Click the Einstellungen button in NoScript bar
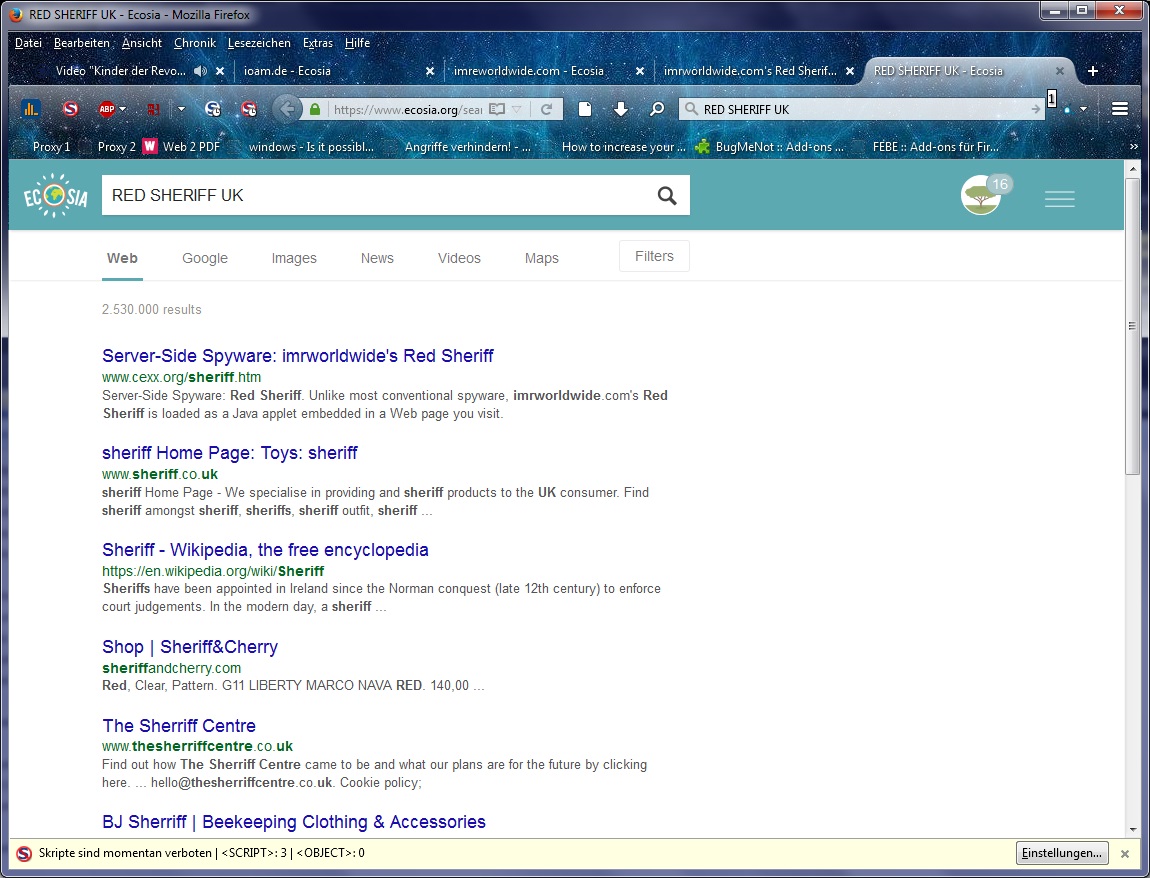Viewport: 1150px width, 878px height. click(x=1062, y=853)
